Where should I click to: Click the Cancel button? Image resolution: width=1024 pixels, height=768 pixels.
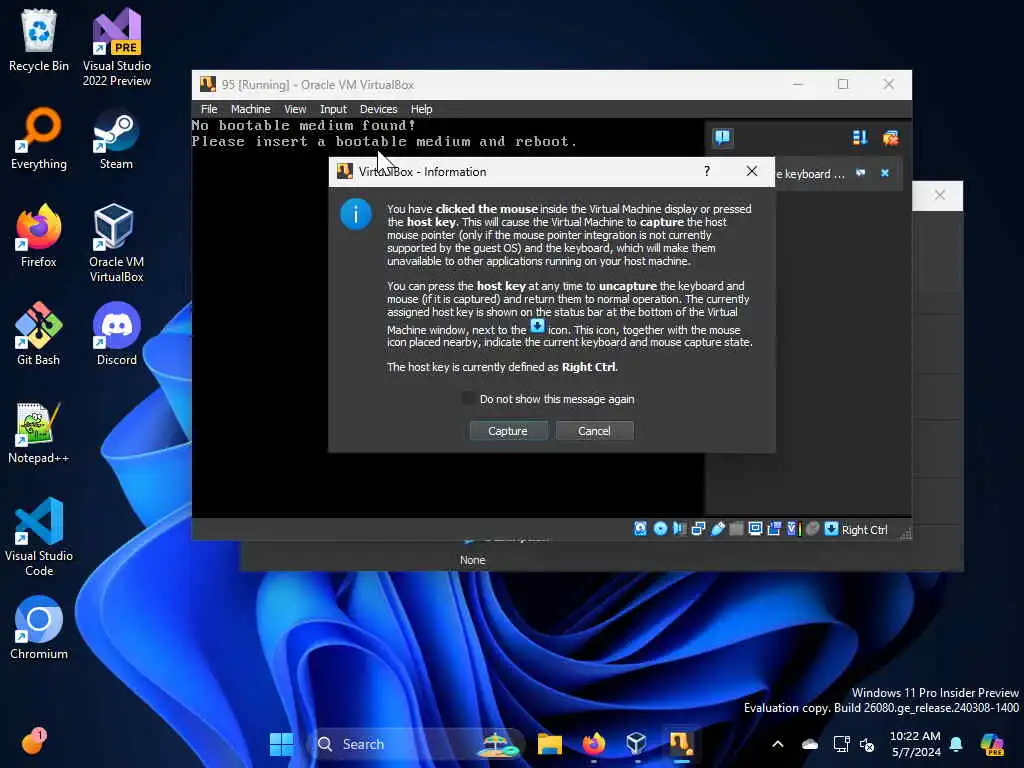click(x=594, y=431)
